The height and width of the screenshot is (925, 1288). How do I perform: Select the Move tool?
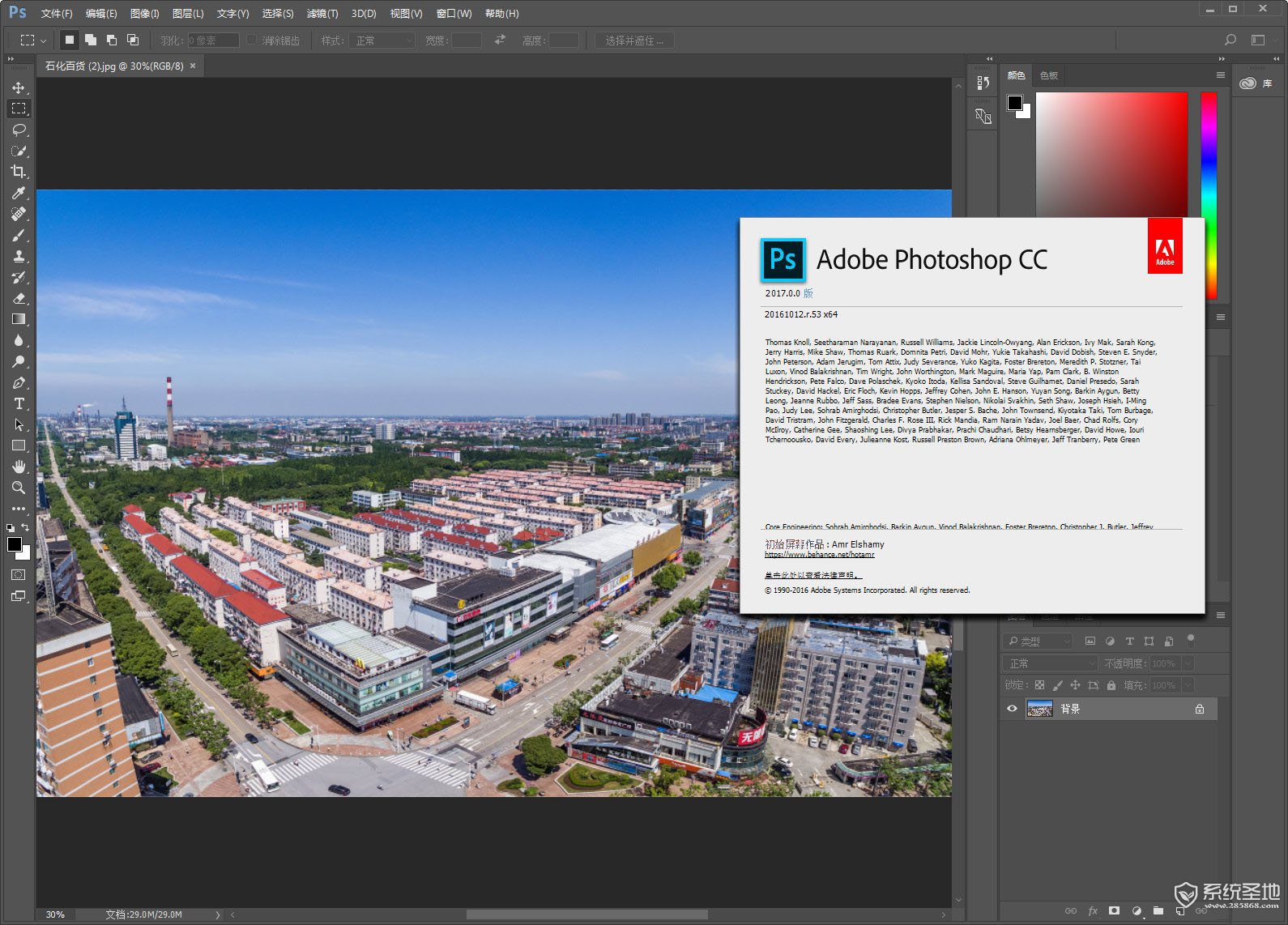point(19,87)
